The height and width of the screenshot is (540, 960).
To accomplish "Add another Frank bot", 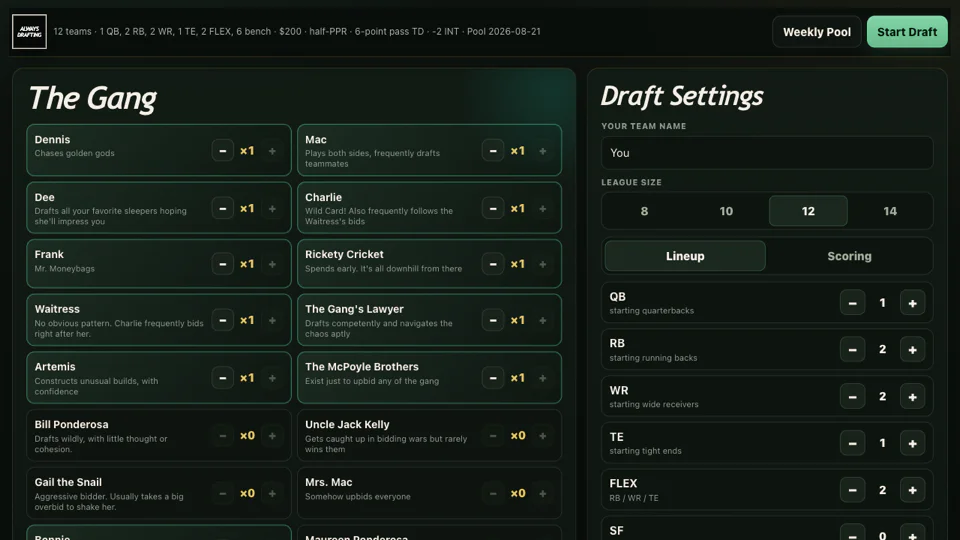I will click(272, 264).
